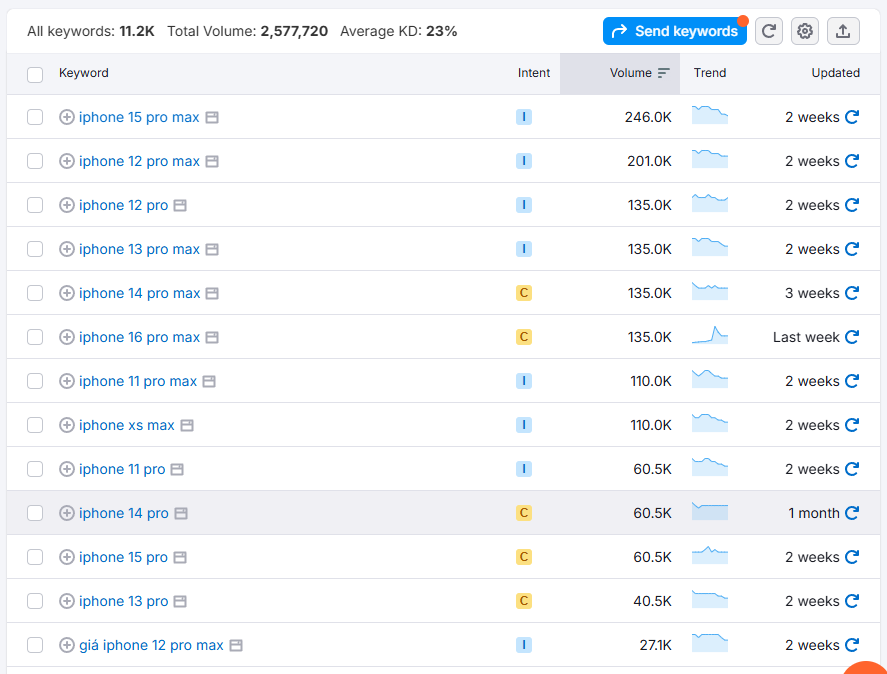The image size is (887, 674).
Task: Refresh icon in iphone 15 pro max row
Action: [852, 117]
